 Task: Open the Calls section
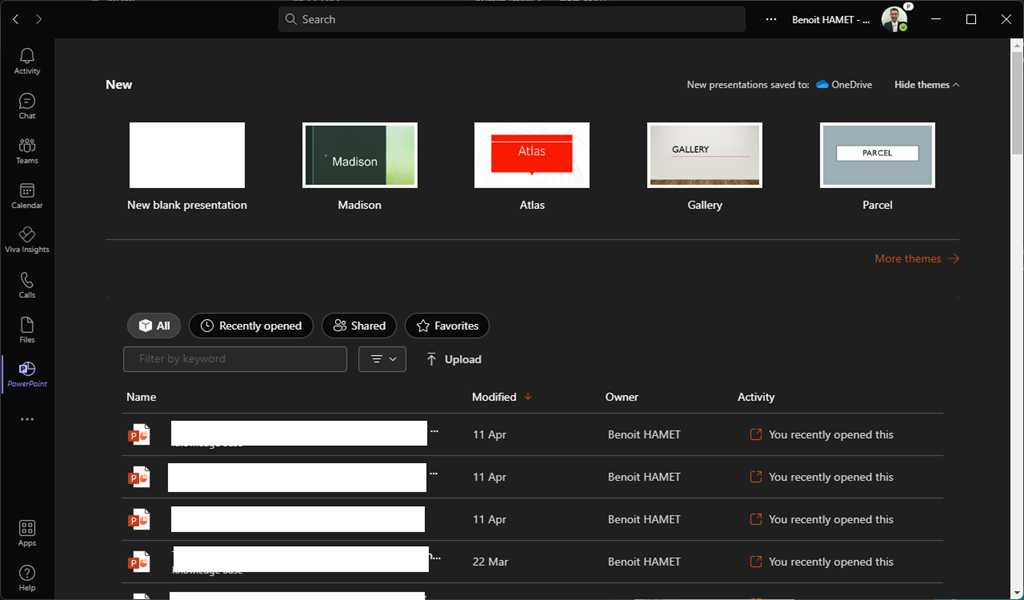tap(27, 285)
